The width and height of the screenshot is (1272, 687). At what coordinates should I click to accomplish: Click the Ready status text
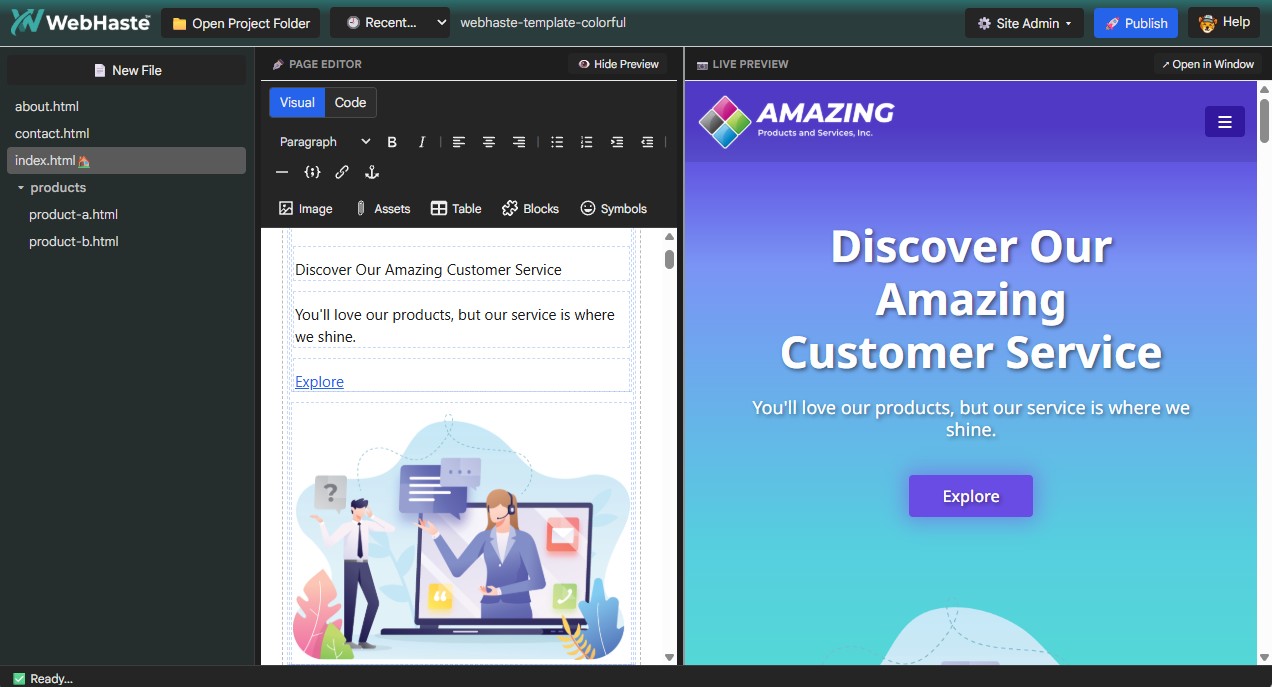[x=52, y=679]
